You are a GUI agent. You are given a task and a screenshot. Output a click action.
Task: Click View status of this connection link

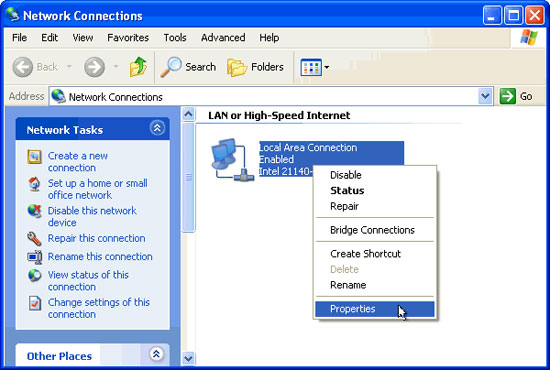(88, 281)
